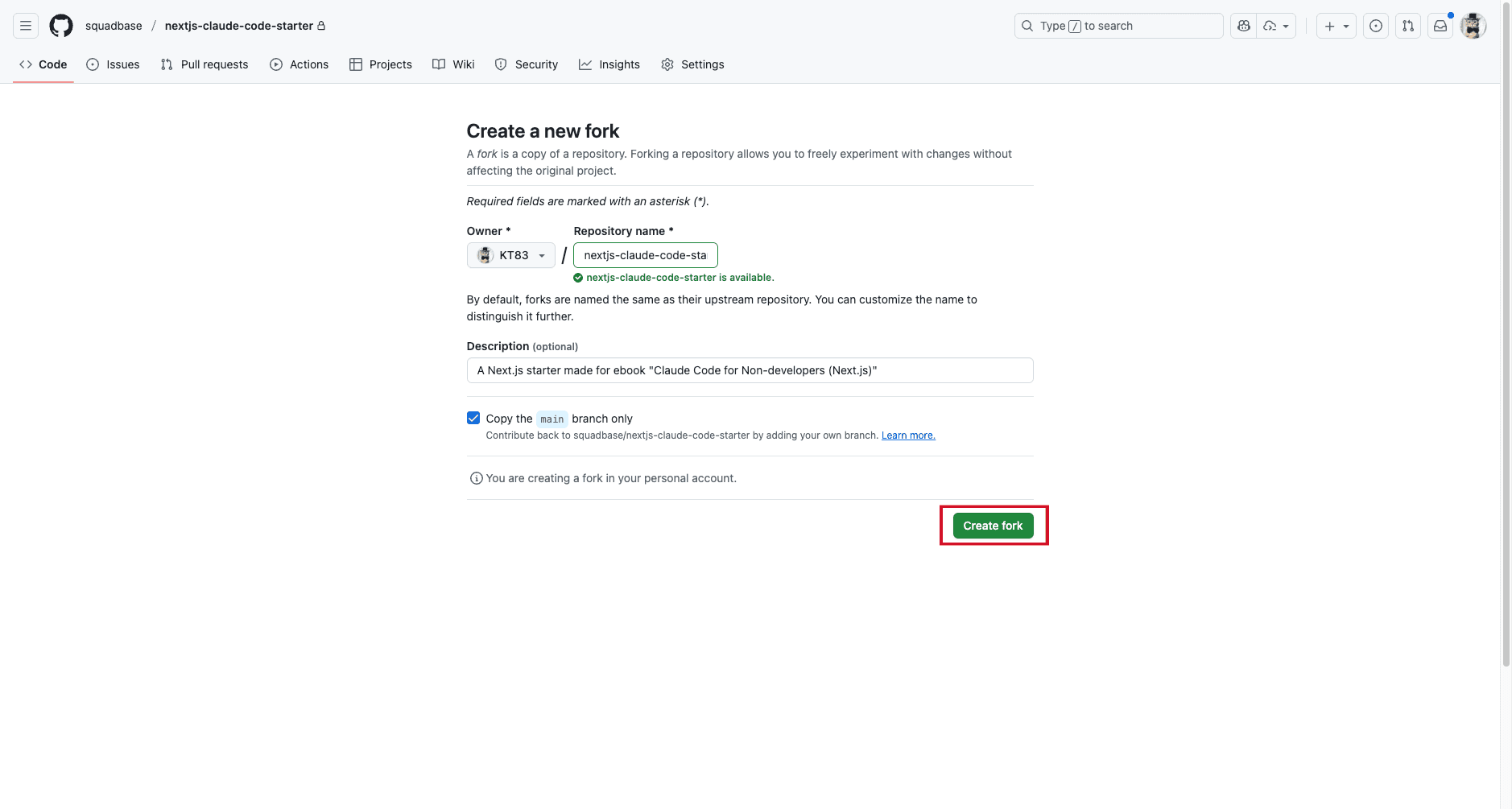
Task: Uncheck the Copy the main branch only option
Action: tap(473, 417)
